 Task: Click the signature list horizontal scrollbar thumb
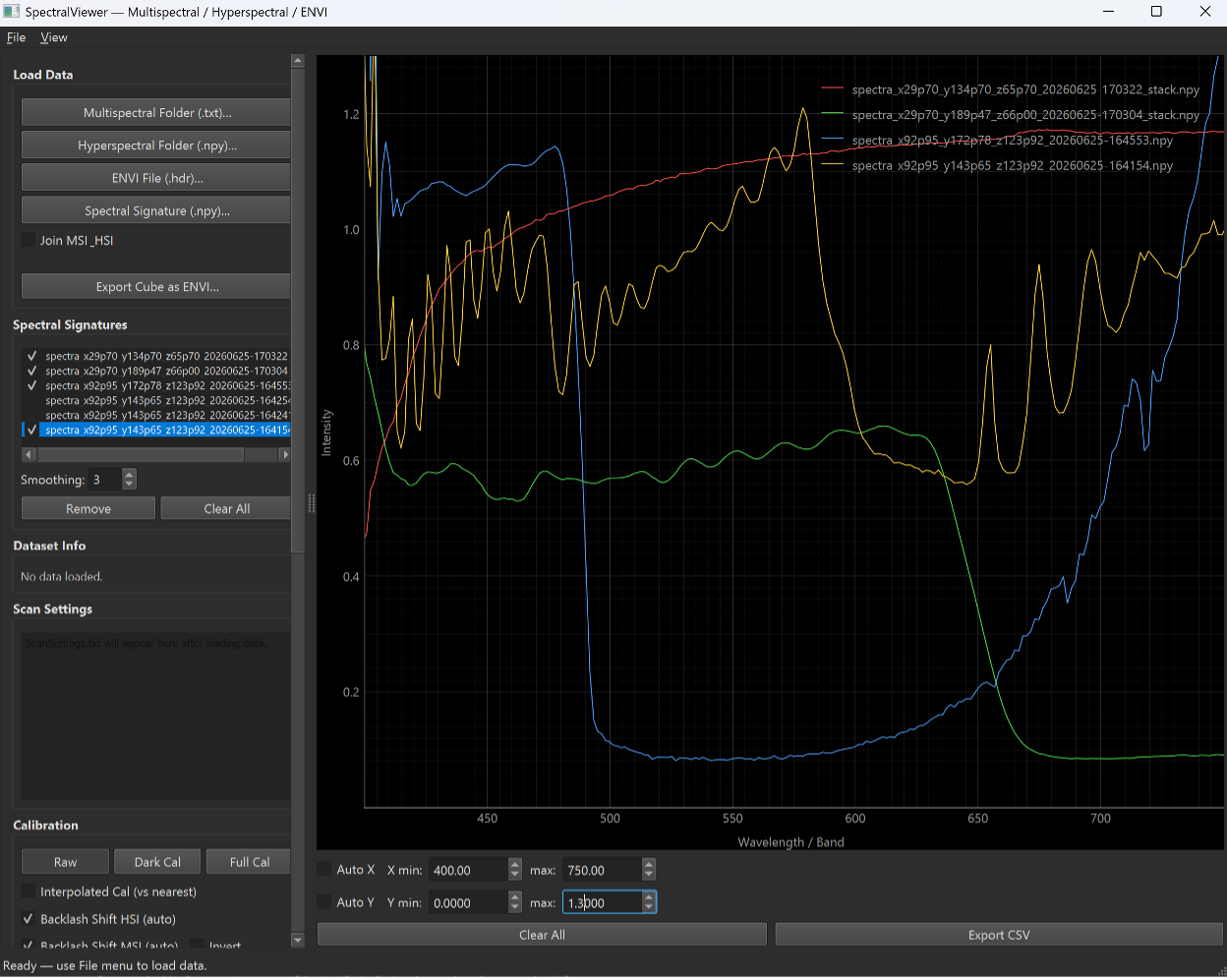click(140, 454)
